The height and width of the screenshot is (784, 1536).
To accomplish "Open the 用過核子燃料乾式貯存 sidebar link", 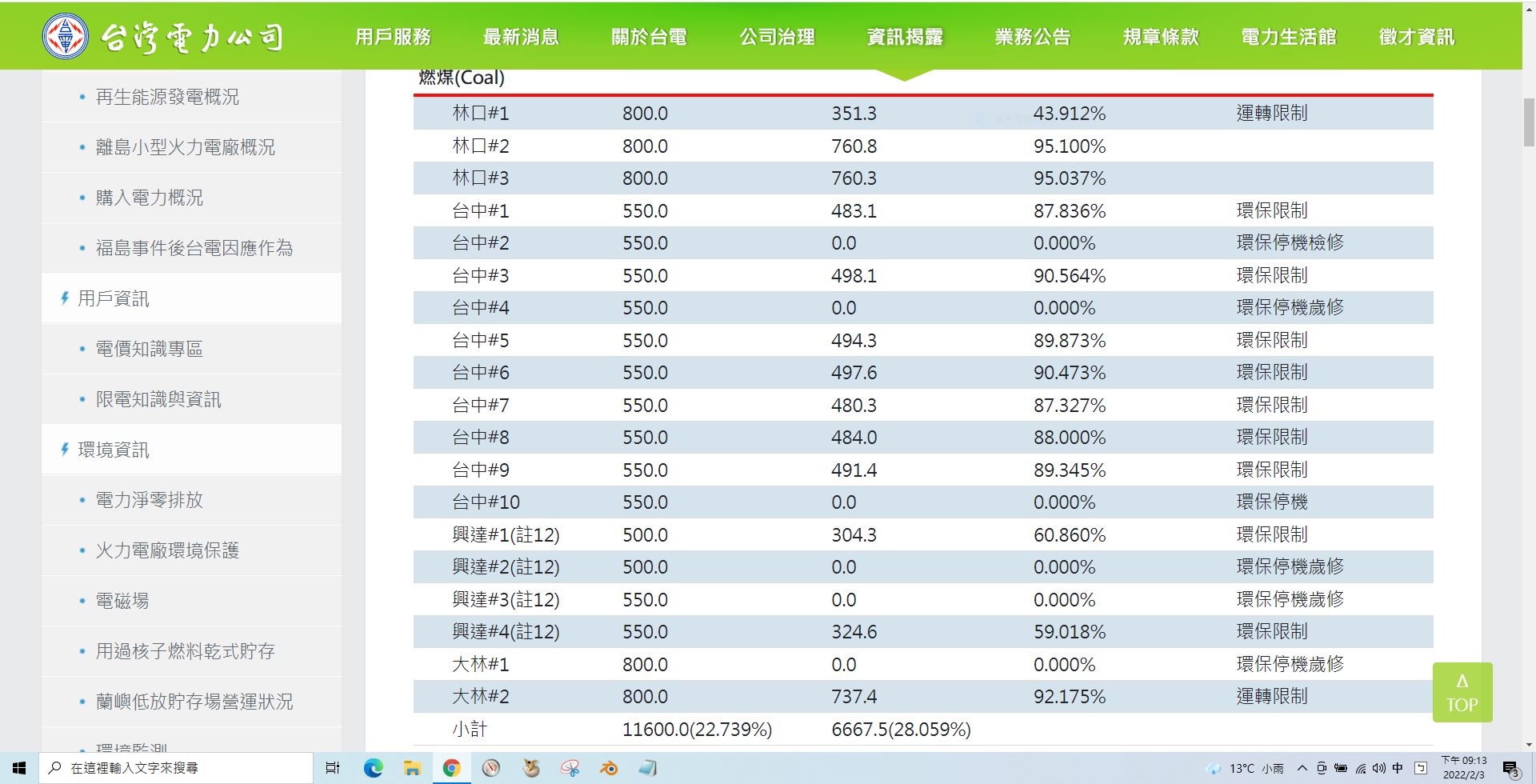I will click(x=185, y=651).
